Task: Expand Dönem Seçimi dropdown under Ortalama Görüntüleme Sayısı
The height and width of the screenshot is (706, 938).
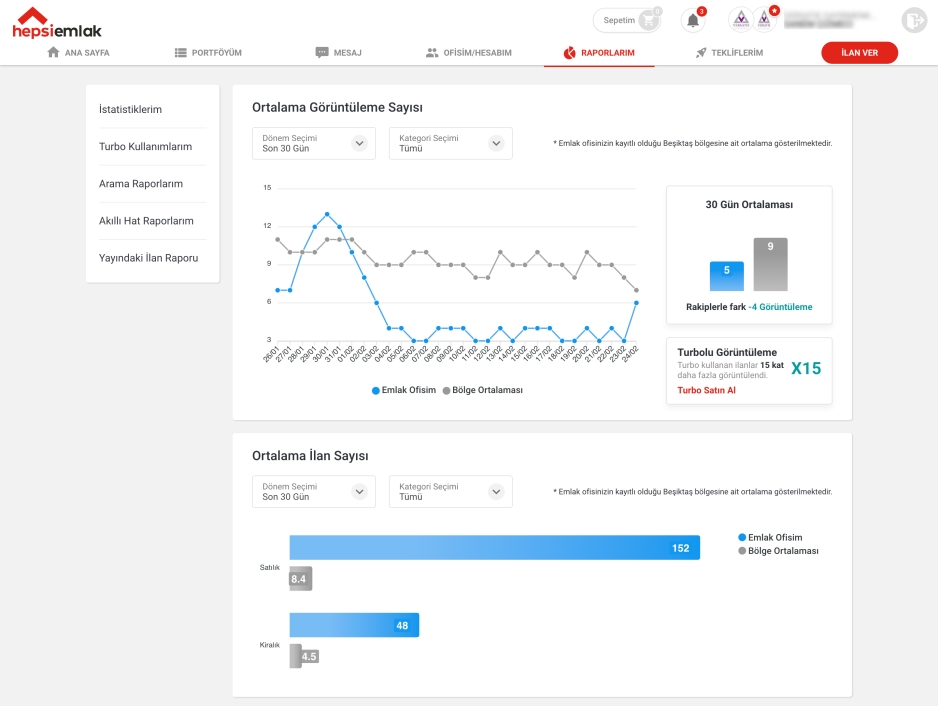Action: 314,143
